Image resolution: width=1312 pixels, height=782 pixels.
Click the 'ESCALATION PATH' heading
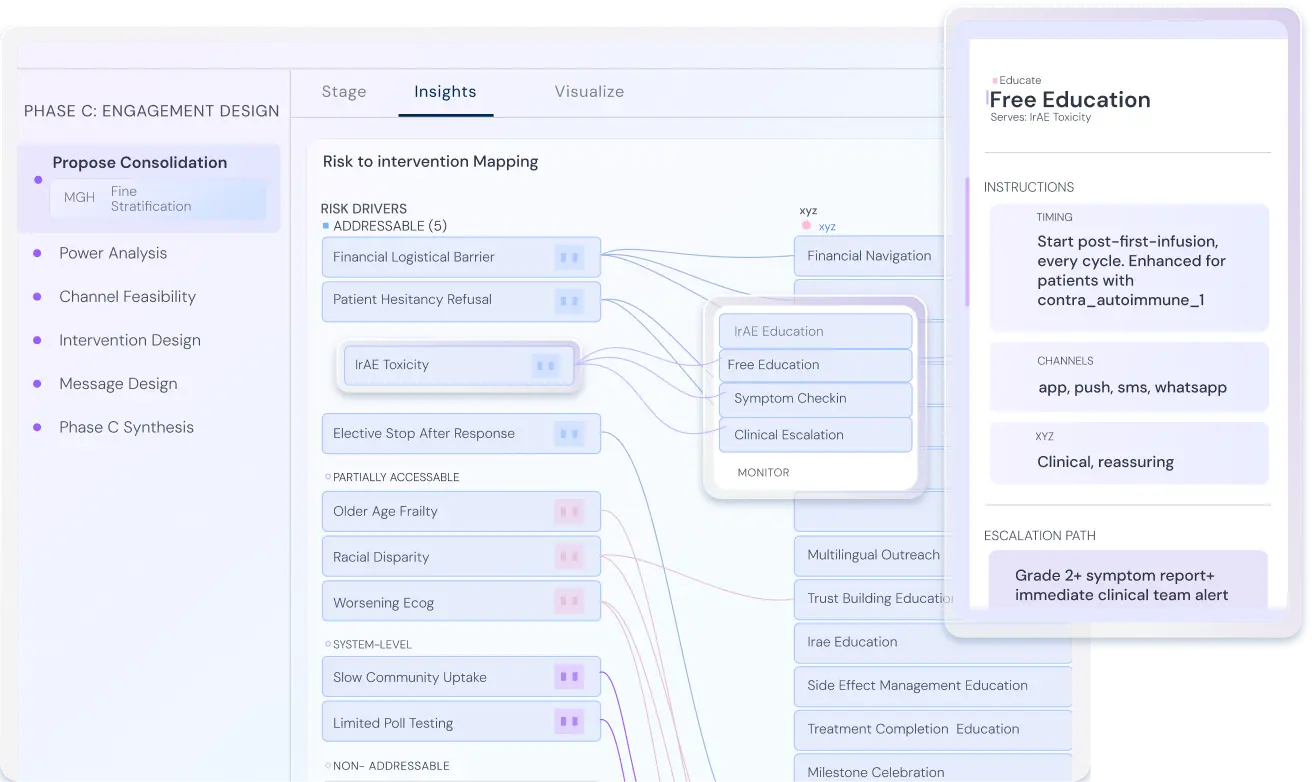(x=1039, y=536)
